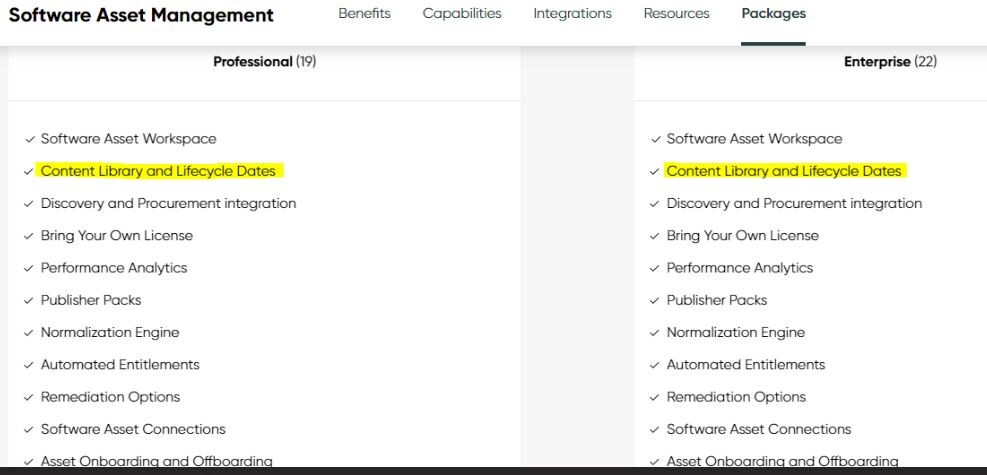Click checkmark beside Enterprise Software Asset Connections
Image resolution: width=987 pixels, height=475 pixels.
(656, 430)
